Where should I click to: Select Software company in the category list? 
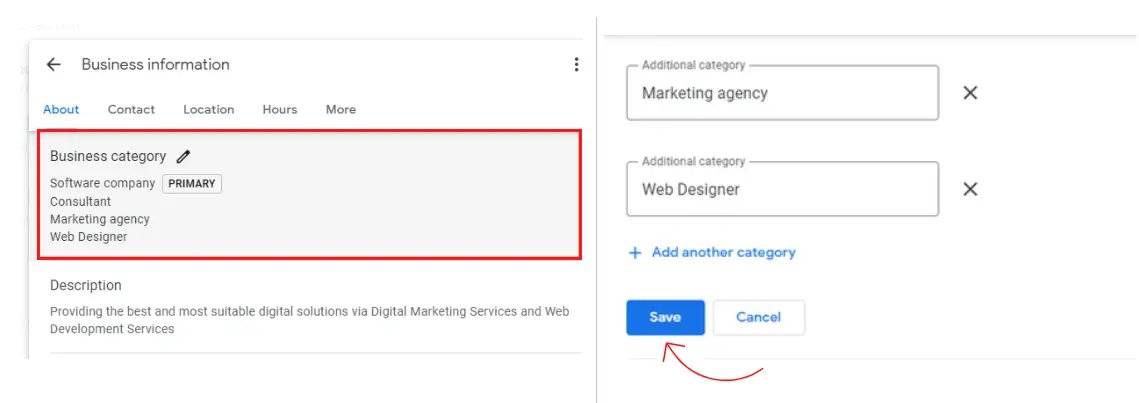(x=103, y=183)
